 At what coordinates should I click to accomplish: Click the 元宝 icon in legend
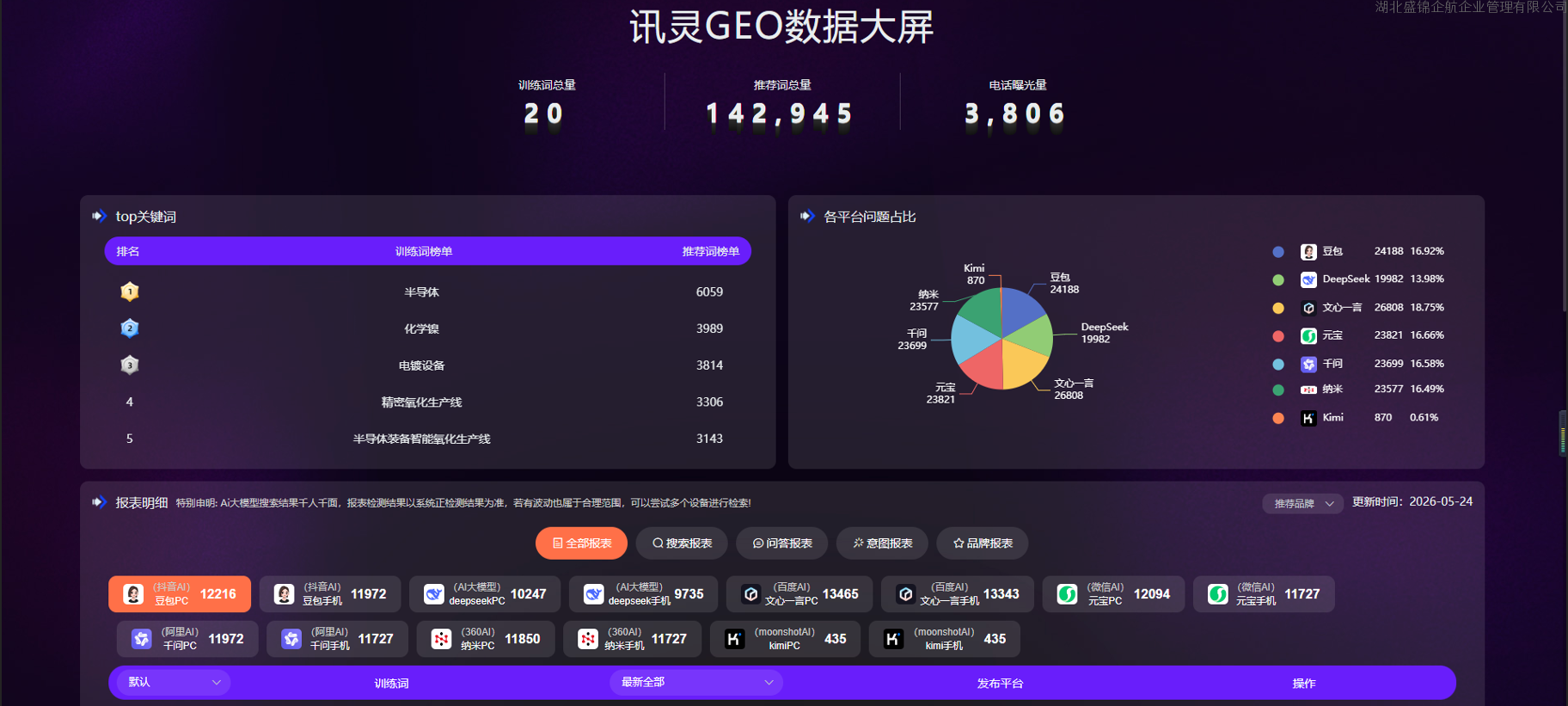pos(1308,335)
